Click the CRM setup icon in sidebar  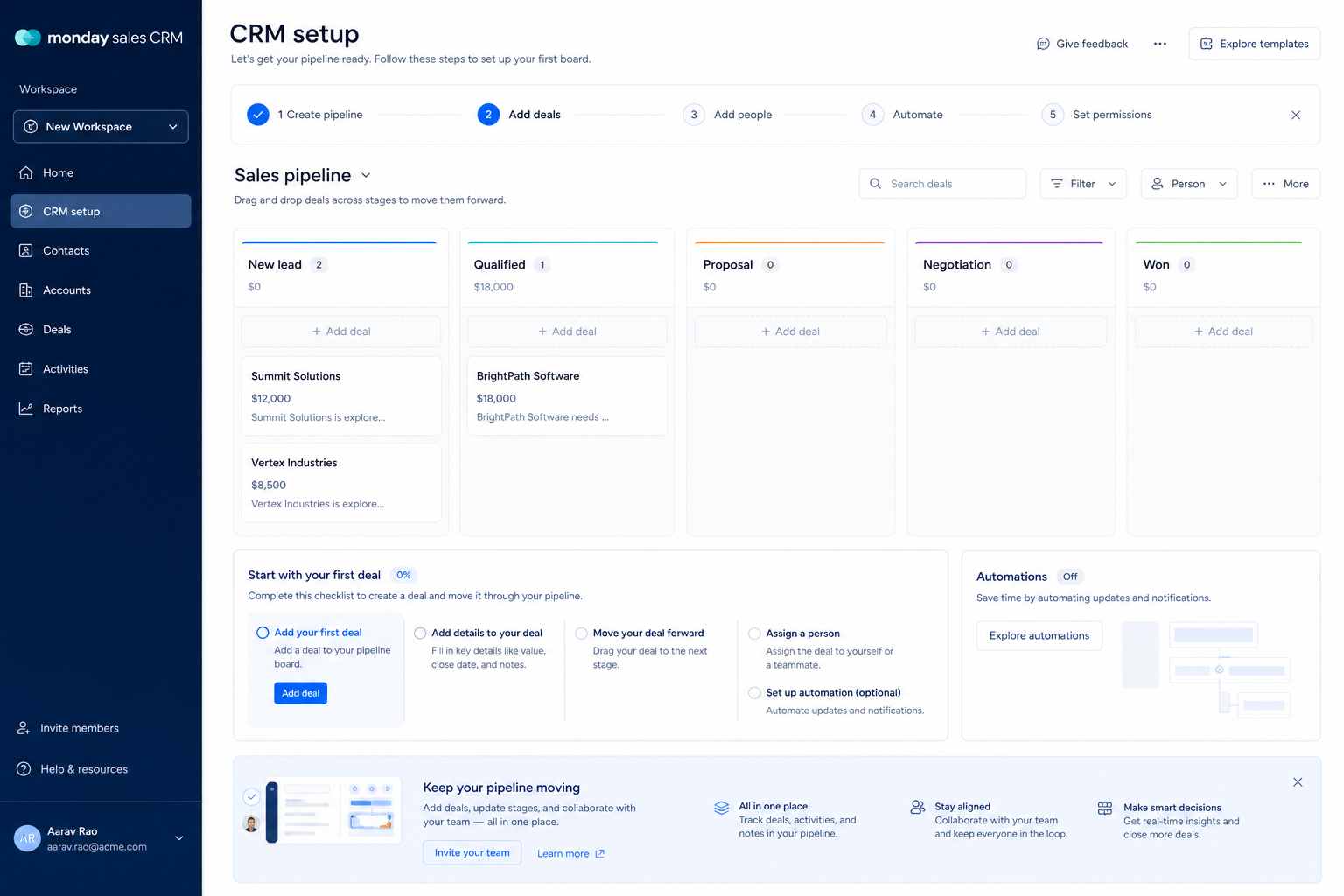click(26, 211)
